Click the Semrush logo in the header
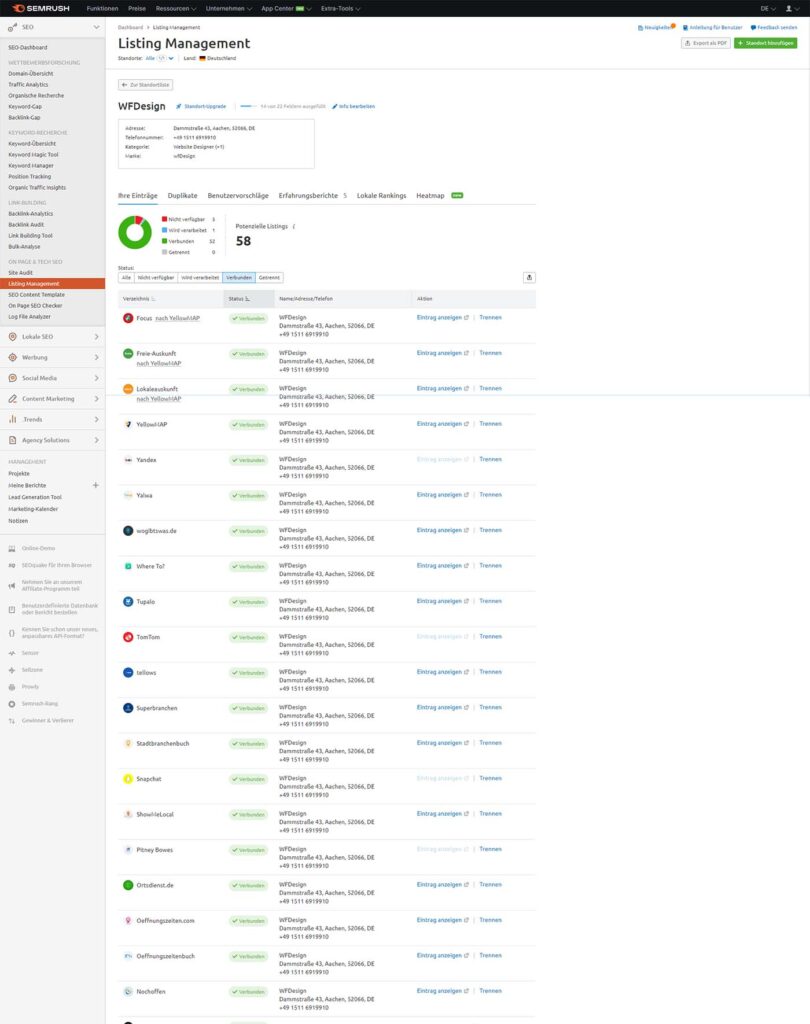Viewport: 810px width, 1024px height. click(x=40, y=8)
